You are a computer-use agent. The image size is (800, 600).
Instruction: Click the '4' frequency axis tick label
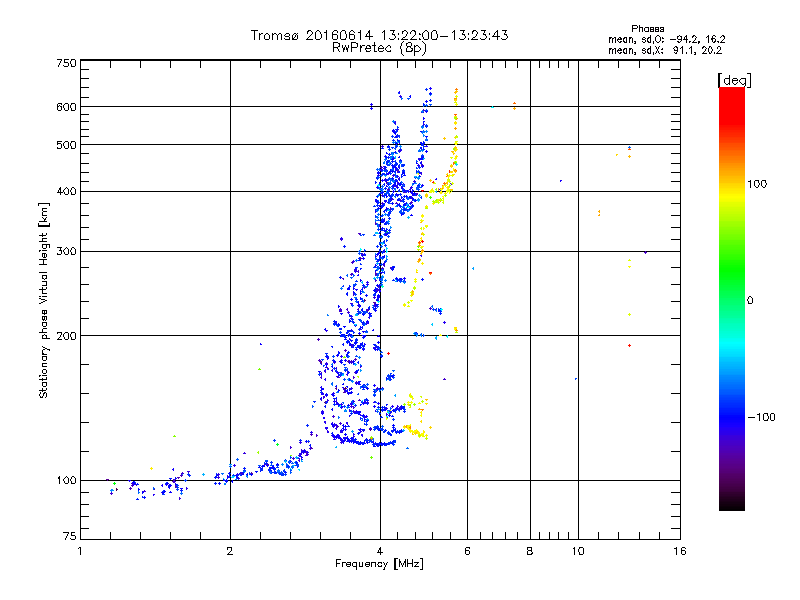(x=380, y=551)
